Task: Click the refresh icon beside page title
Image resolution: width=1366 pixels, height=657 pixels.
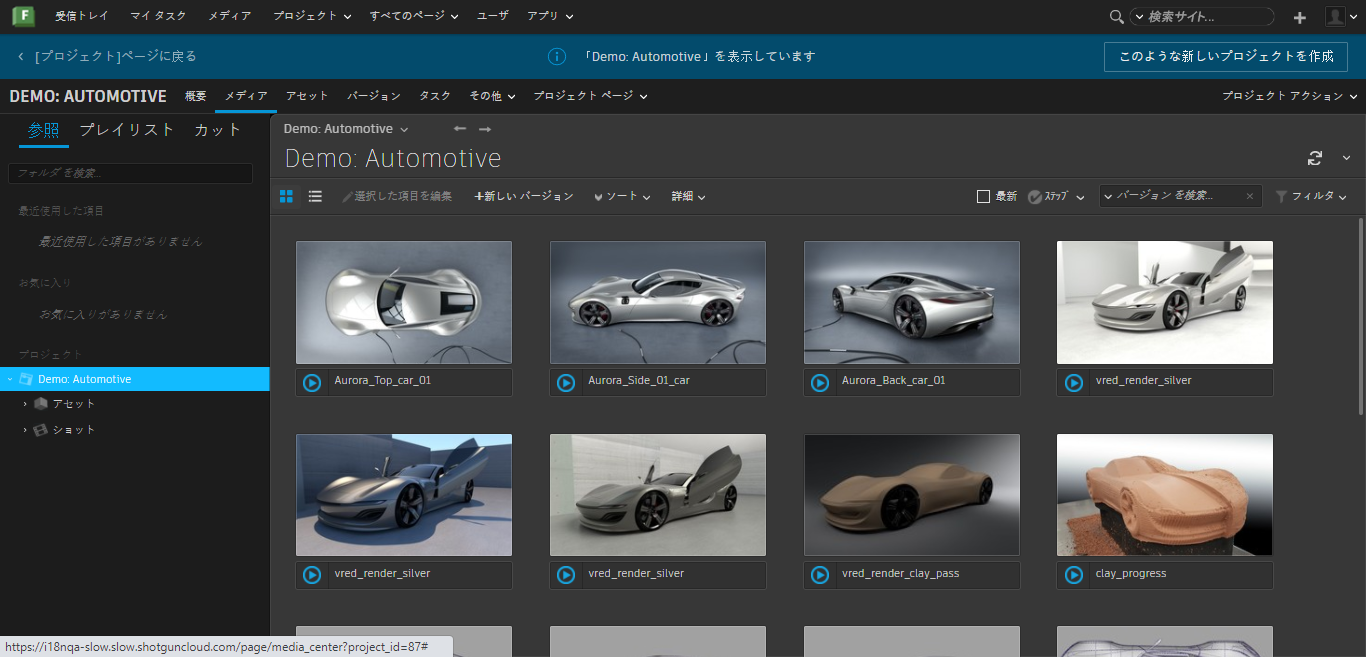Action: click(x=1315, y=158)
